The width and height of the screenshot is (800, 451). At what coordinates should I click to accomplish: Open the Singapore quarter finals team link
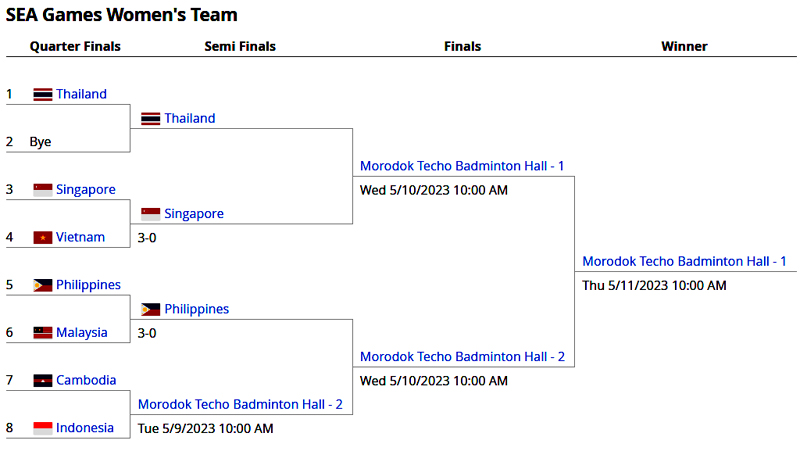coord(86,190)
